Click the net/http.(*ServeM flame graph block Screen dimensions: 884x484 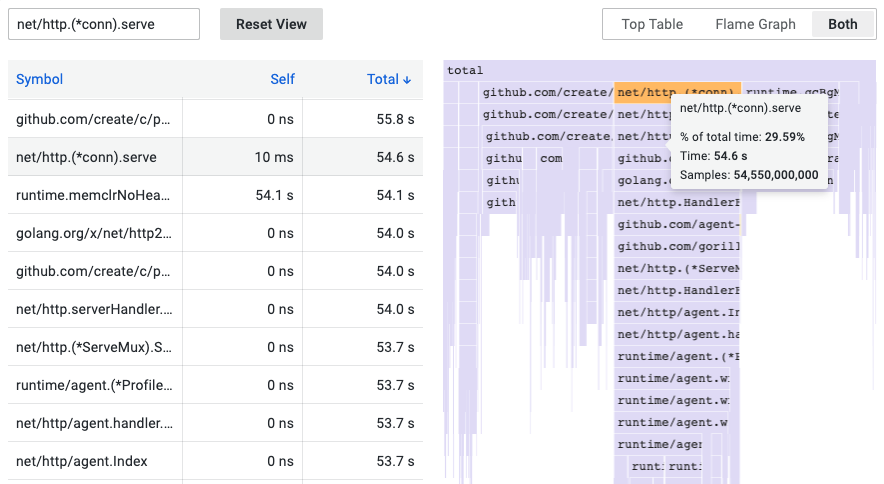point(677,269)
